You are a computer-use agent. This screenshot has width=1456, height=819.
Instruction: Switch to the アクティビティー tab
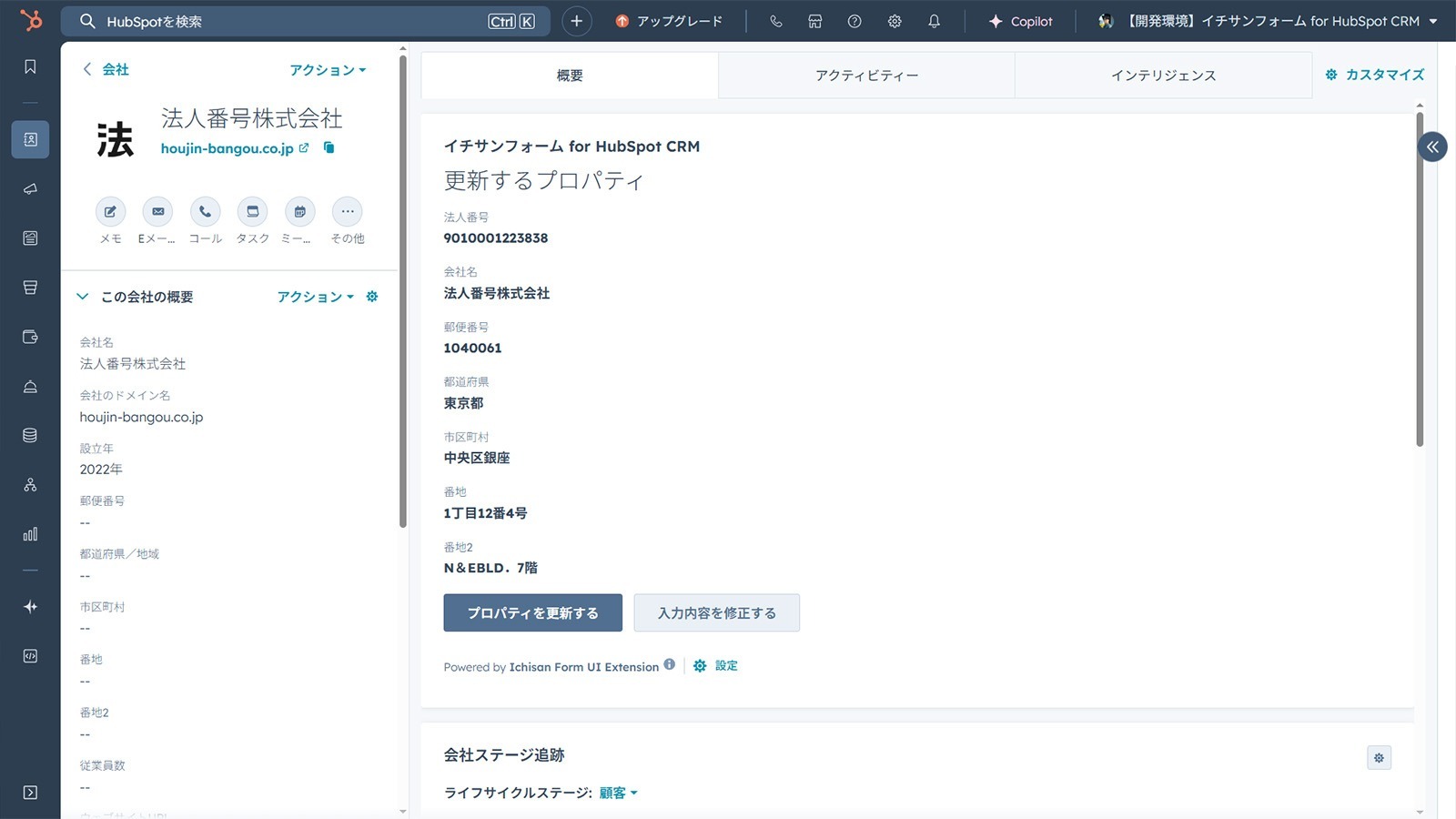[866, 75]
